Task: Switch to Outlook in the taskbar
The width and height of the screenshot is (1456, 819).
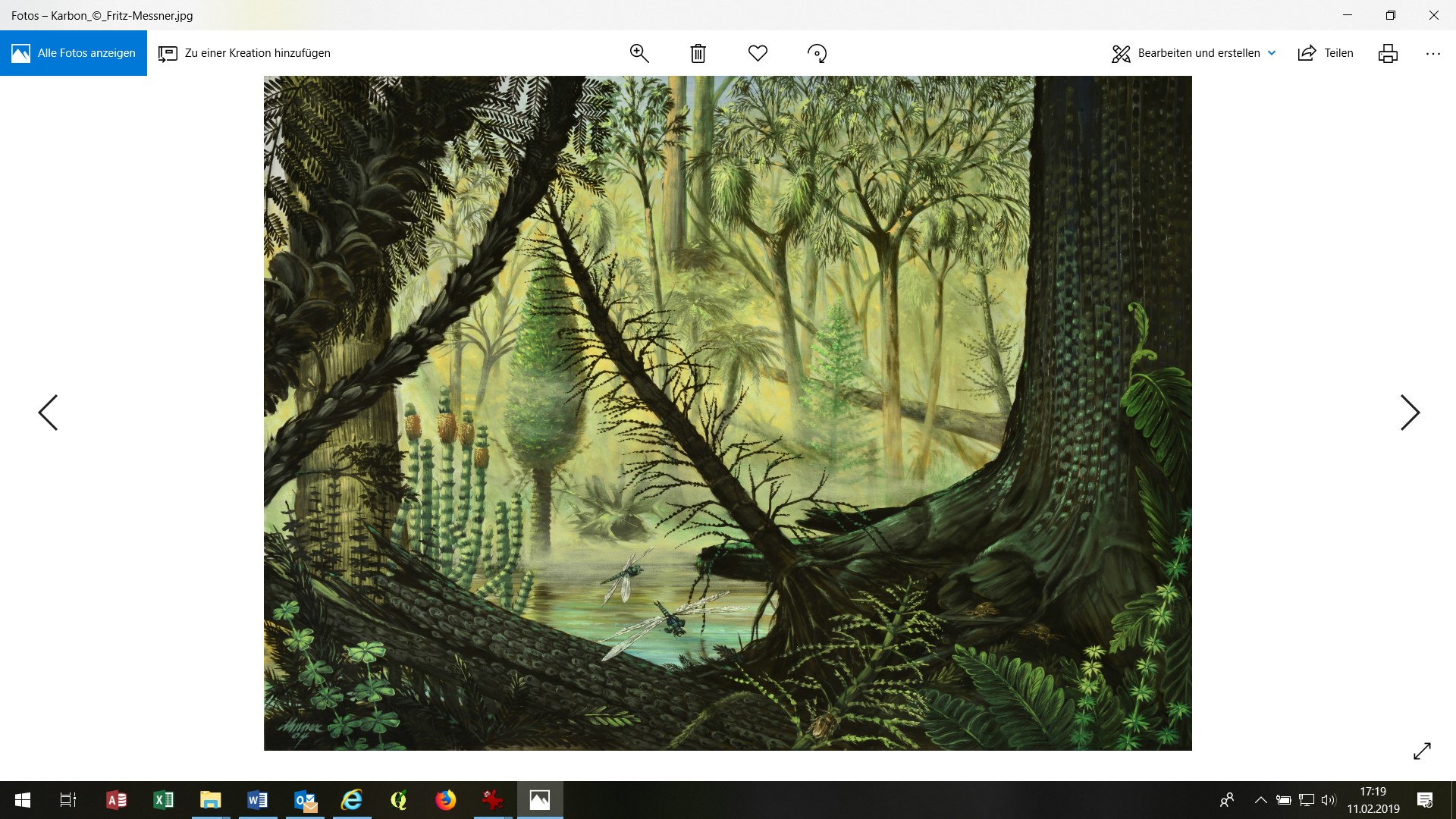Action: (x=305, y=800)
